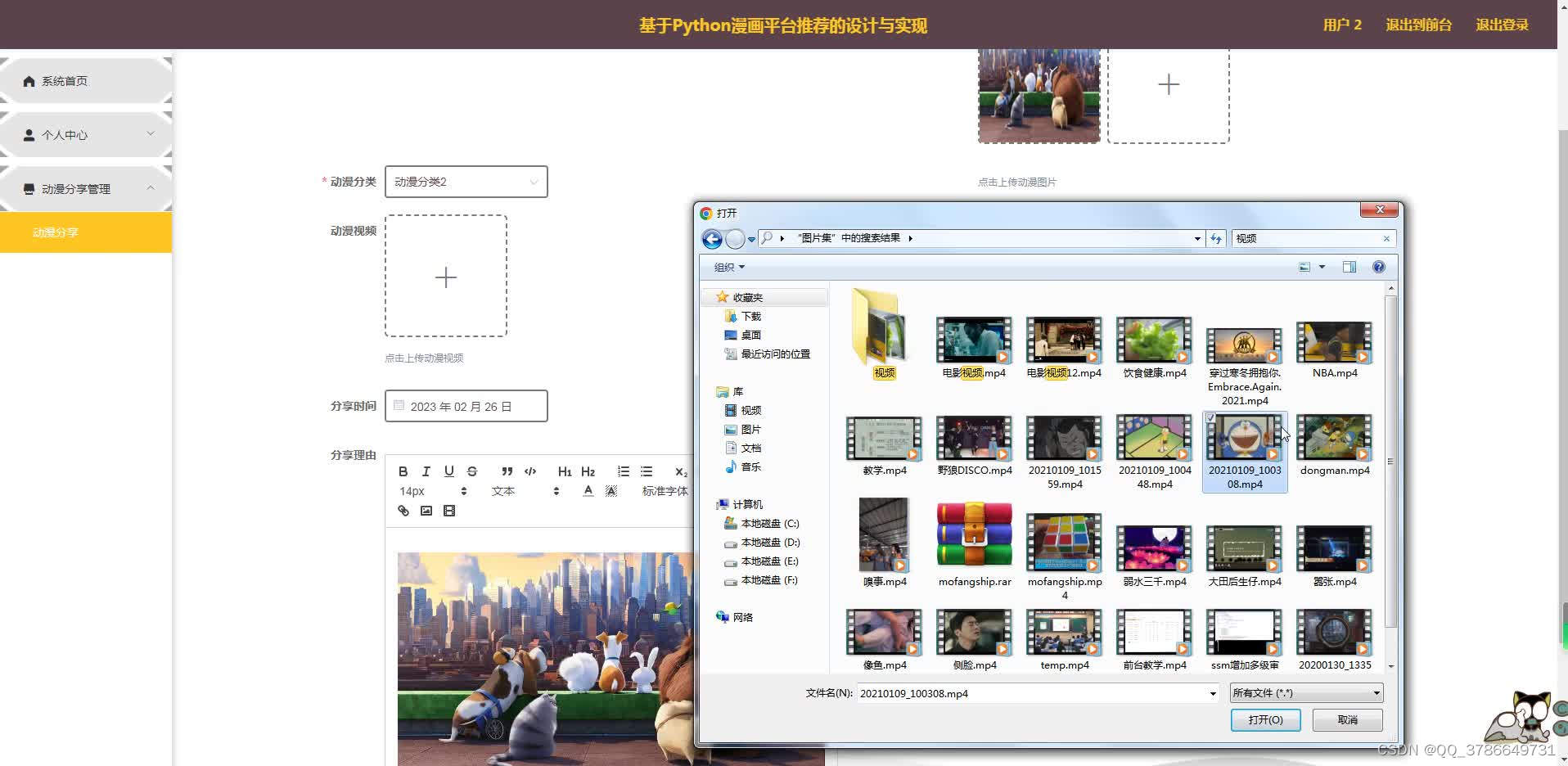Click 退出到前台 in the header
This screenshot has width=1568, height=766.
click(x=1418, y=25)
